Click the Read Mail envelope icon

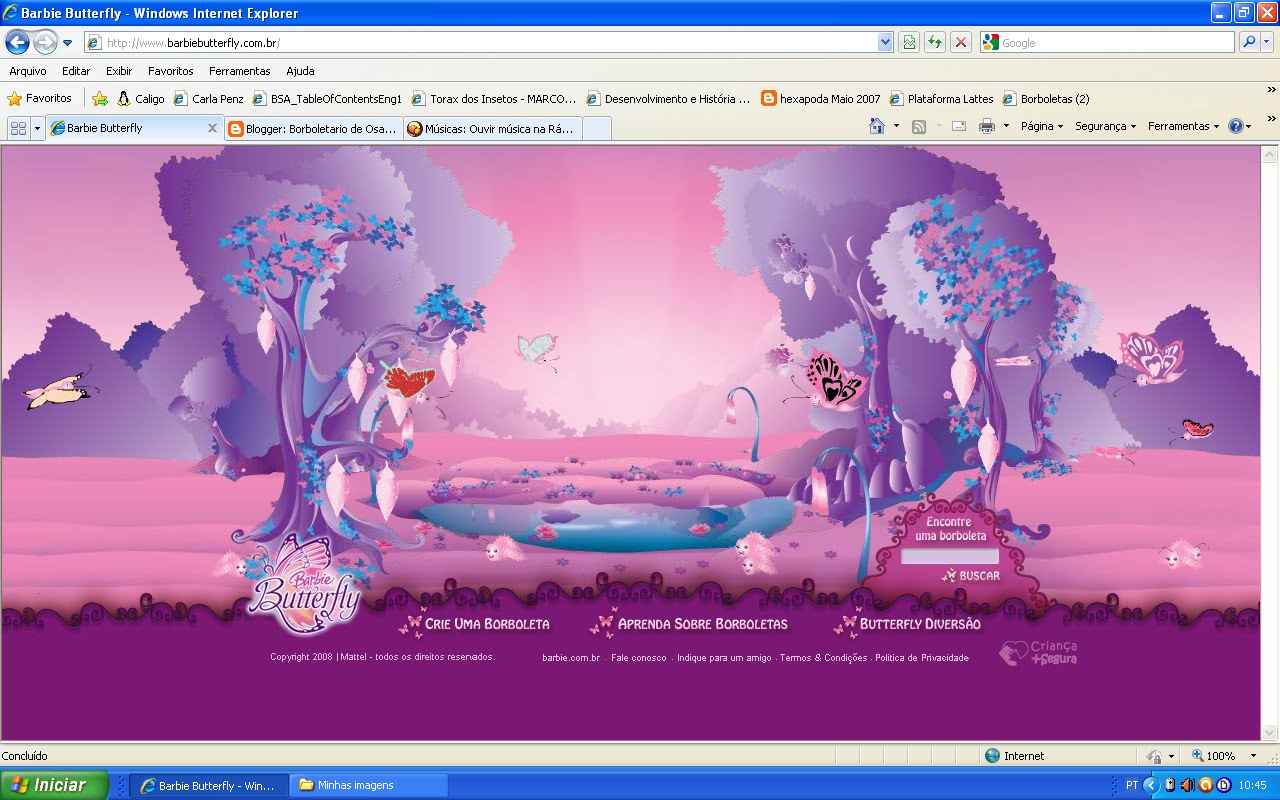click(x=958, y=126)
